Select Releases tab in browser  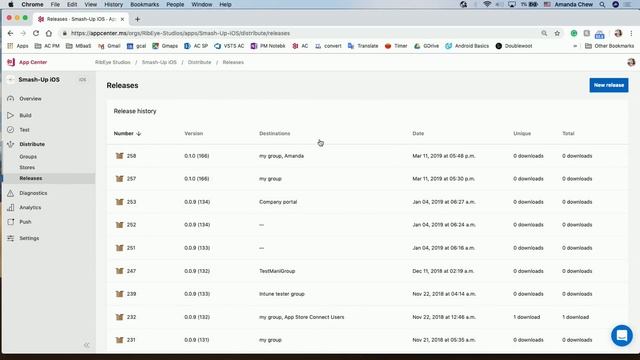(x=81, y=19)
